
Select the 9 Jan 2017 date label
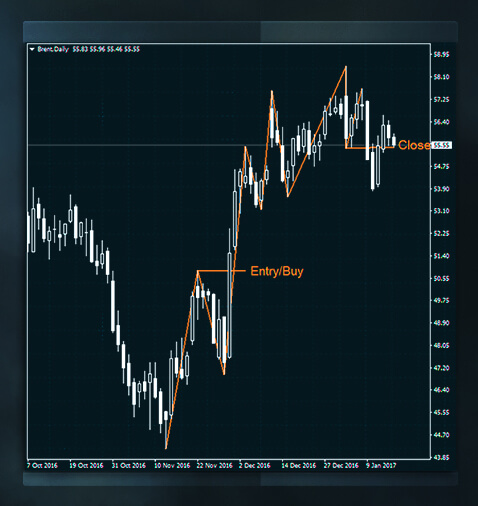381,465
